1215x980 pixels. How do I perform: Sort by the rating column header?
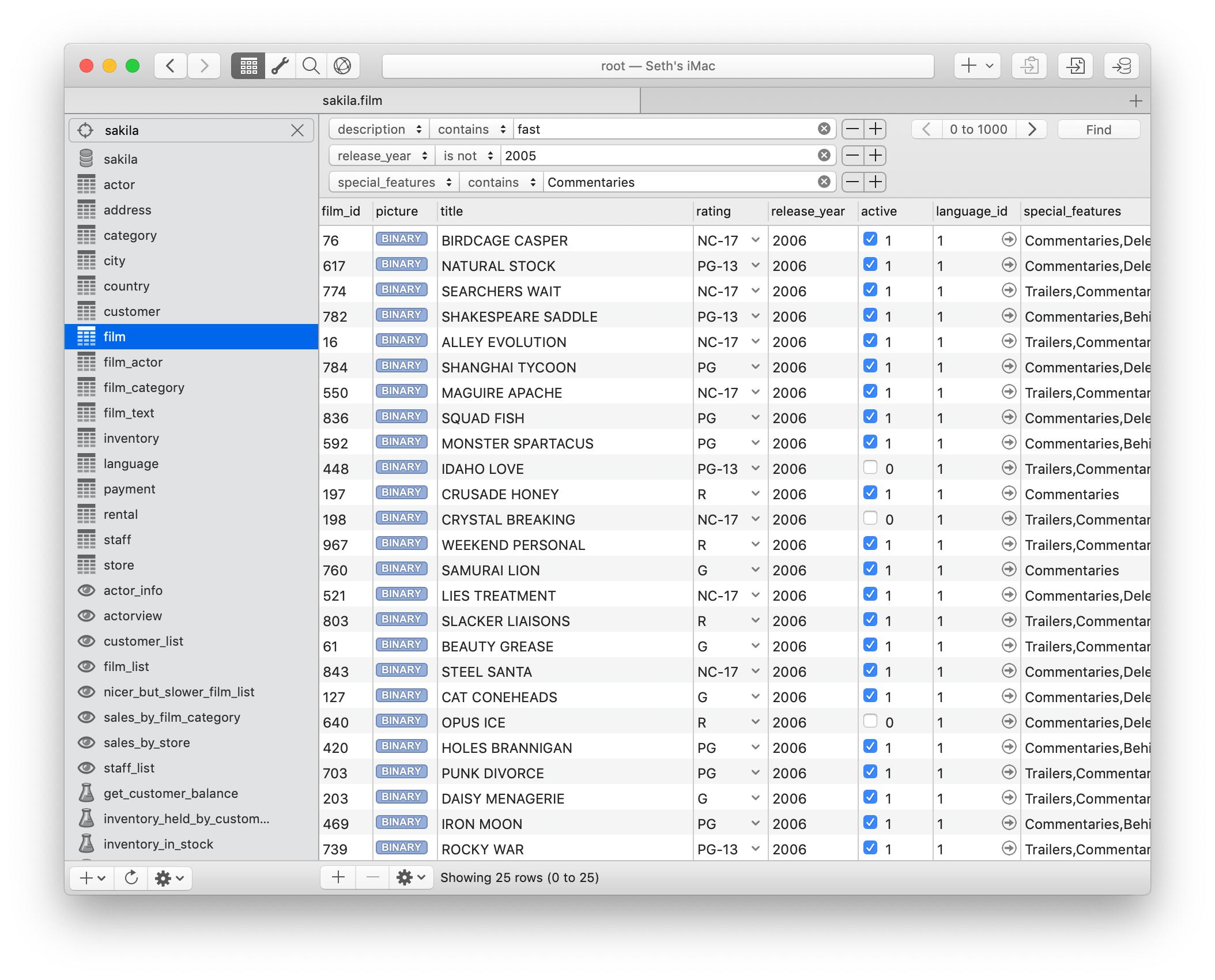click(730, 212)
